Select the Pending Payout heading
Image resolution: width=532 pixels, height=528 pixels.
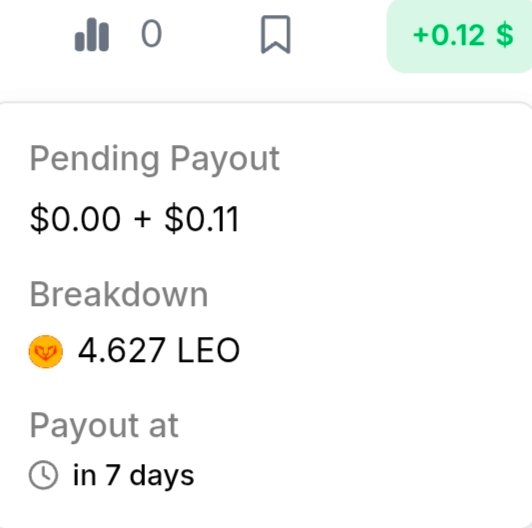click(x=155, y=159)
